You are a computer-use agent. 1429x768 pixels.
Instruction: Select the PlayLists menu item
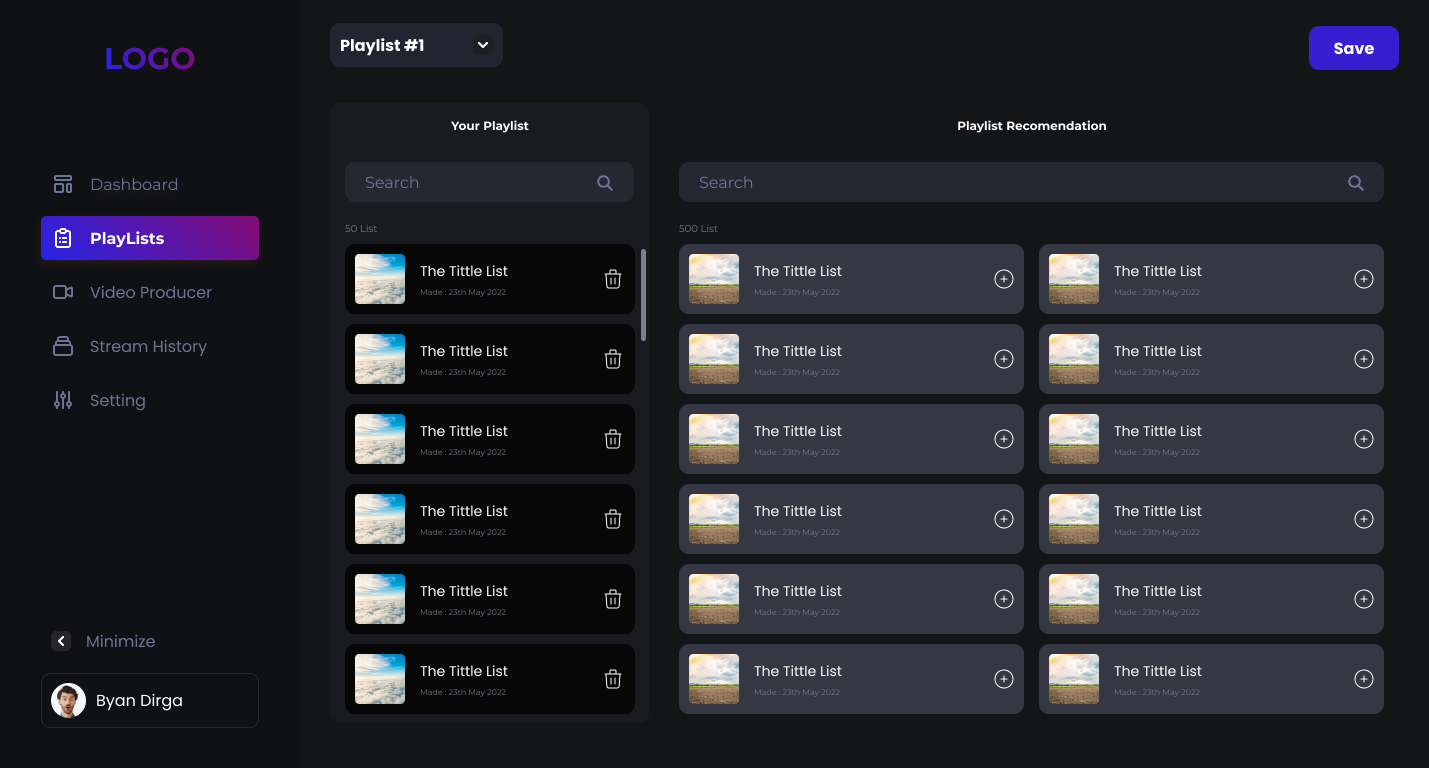pyautogui.click(x=150, y=238)
